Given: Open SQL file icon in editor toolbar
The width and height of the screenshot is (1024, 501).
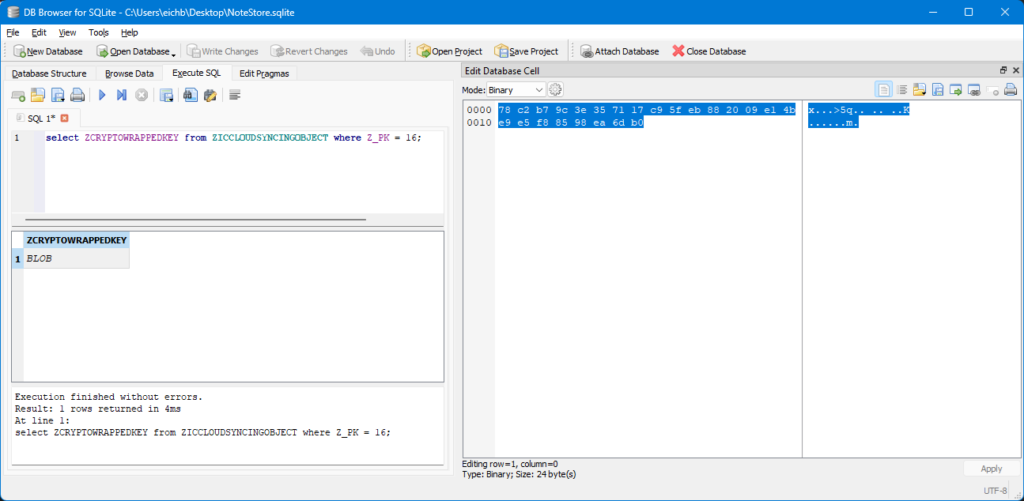Looking at the screenshot, I should pyautogui.click(x=38, y=95).
